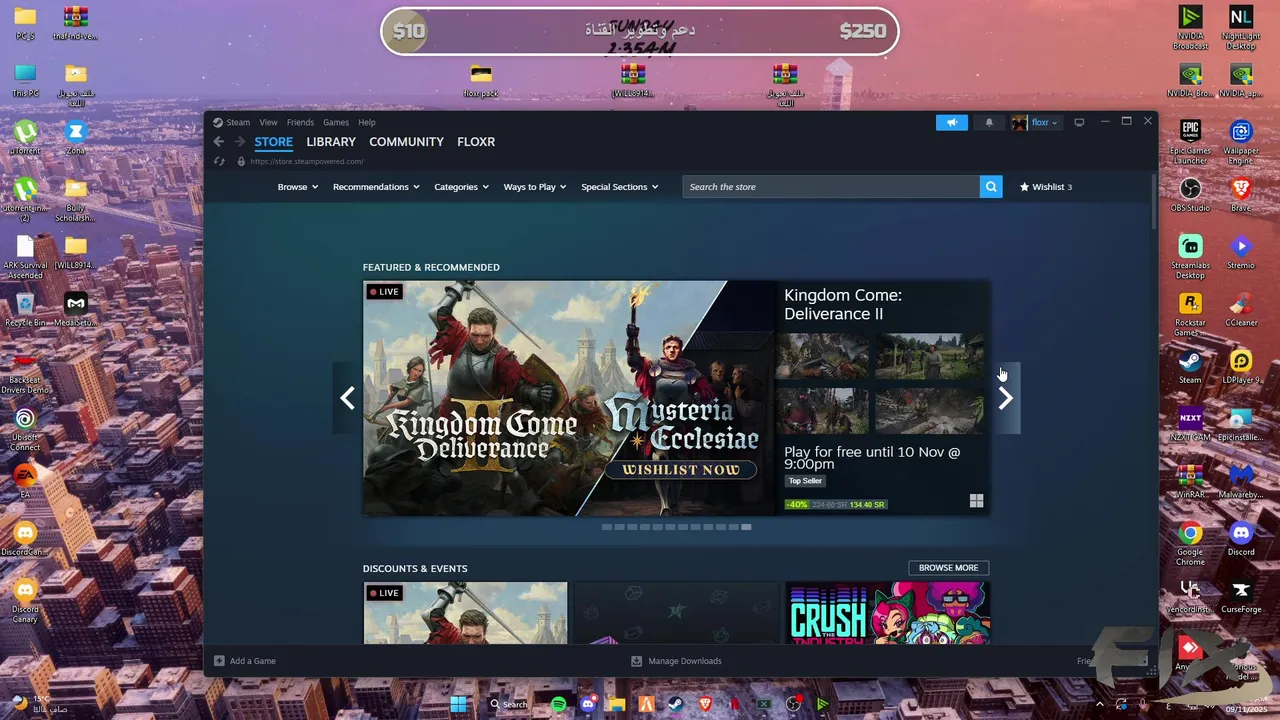This screenshot has width=1280, height=720.
Task: Expand the Special Sections dropdown
Action: 619,187
